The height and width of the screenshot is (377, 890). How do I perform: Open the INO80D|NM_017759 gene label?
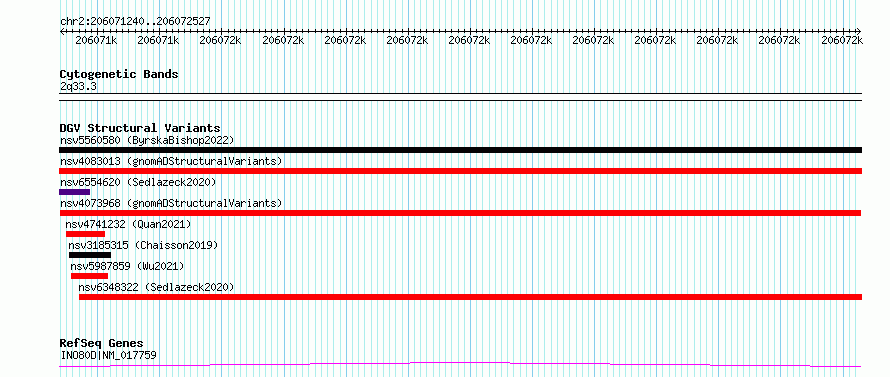click(108, 355)
